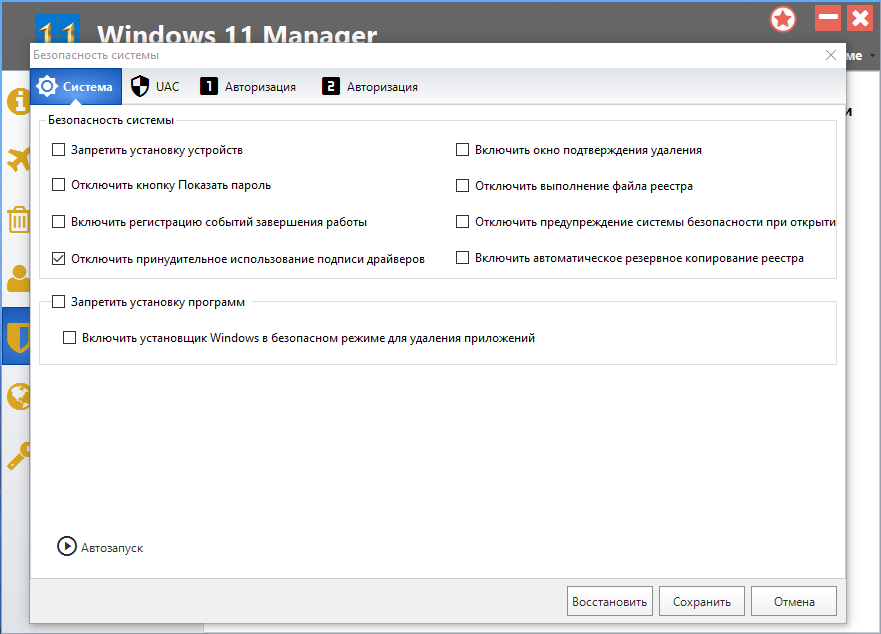This screenshot has height=634, width=881.
Task: Open the Cleaner trash bin sidebar icon
Action: pyautogui.click(x=19, y=219)
